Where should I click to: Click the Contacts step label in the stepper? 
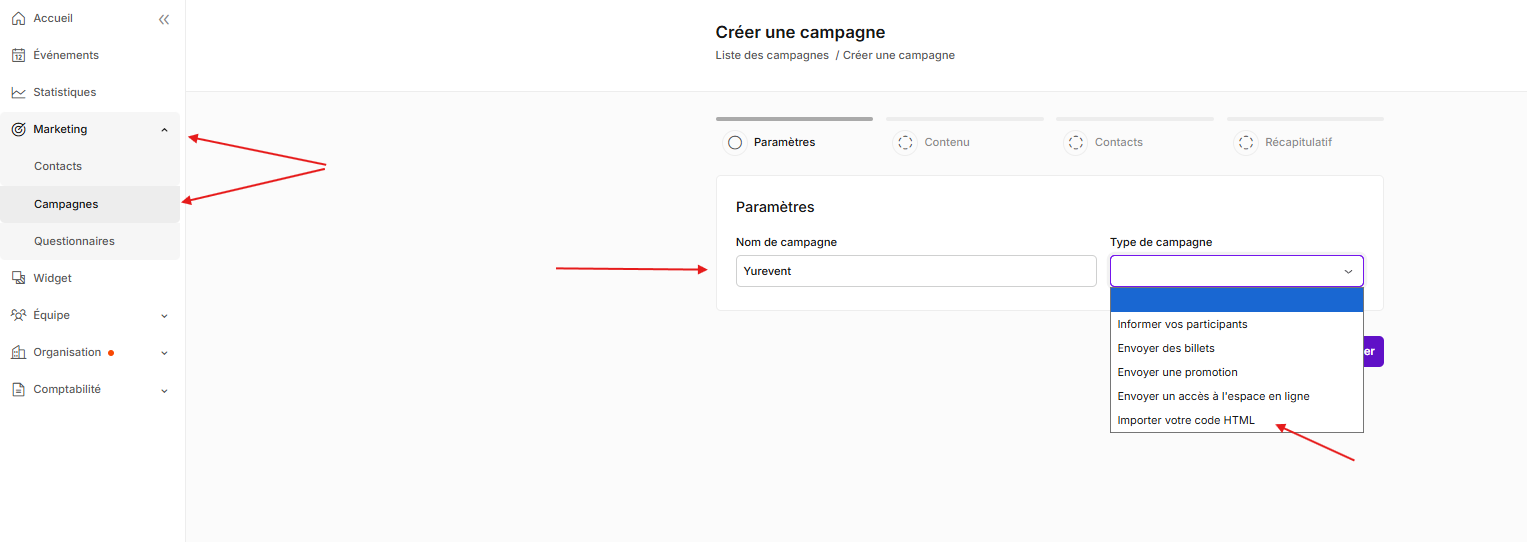point(1118,142)
